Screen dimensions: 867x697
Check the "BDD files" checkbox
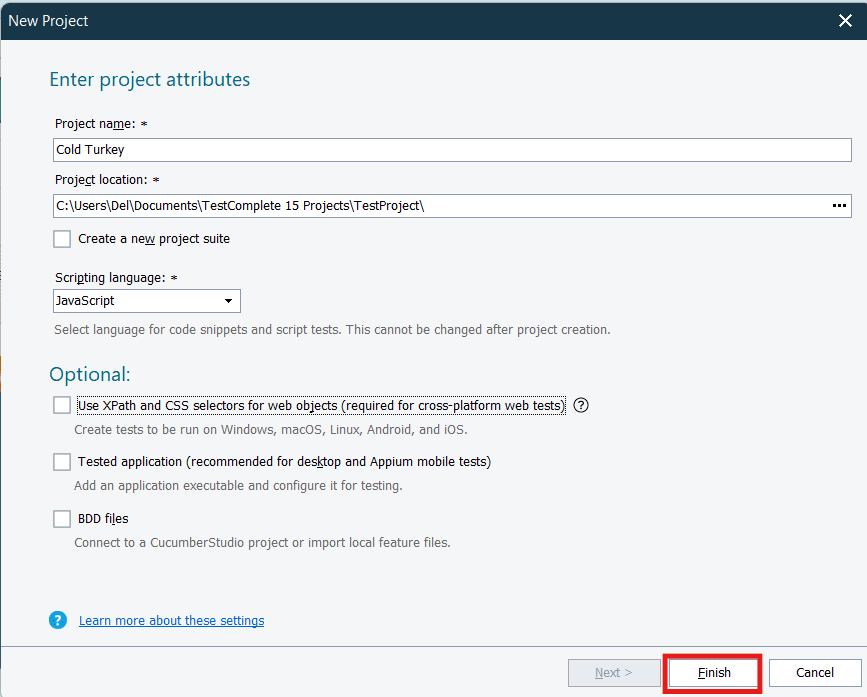pyautogui.click(x=61, y=518)
